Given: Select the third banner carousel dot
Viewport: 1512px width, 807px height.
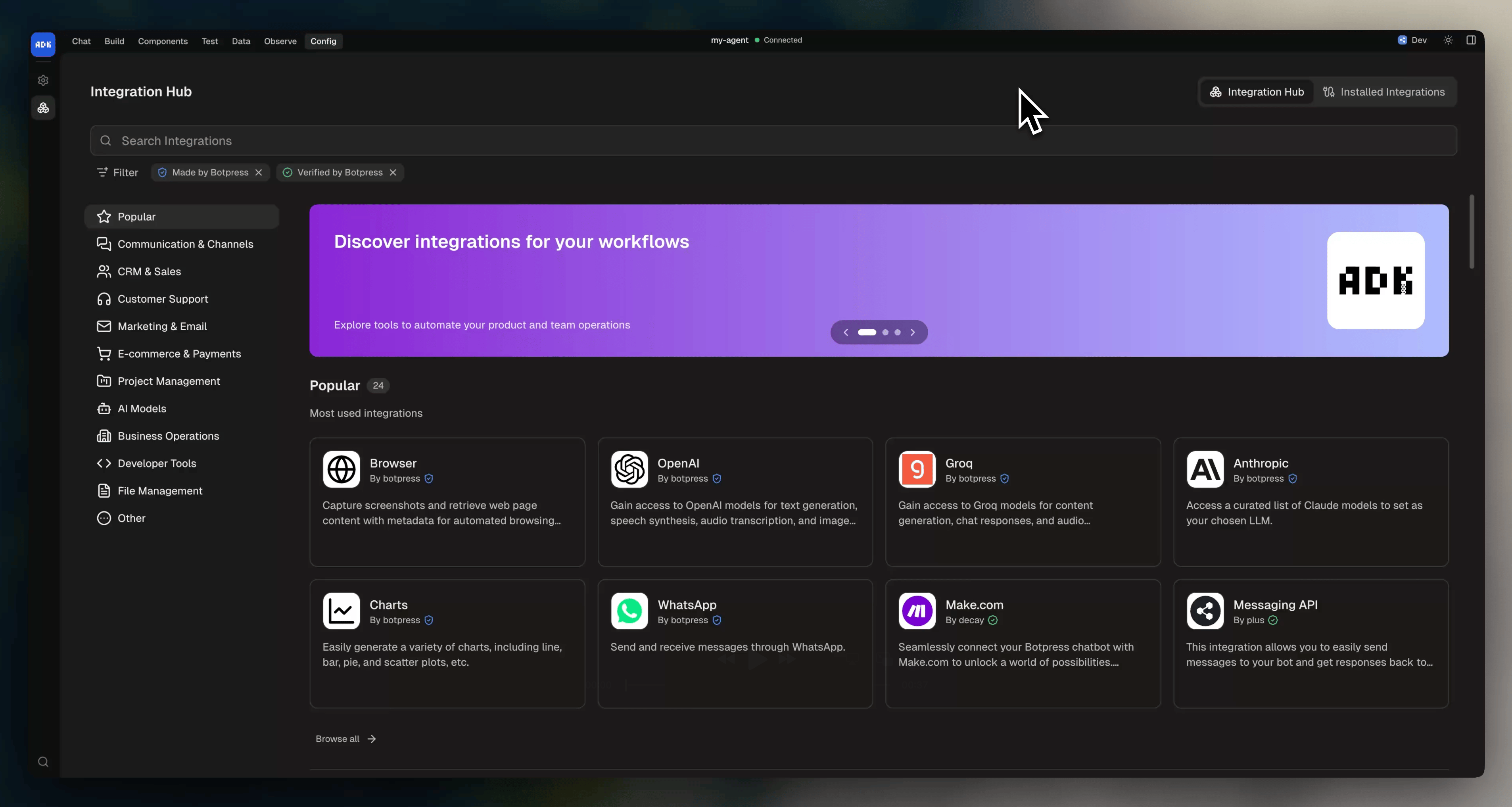Looking at the screenshot, I should [898, 332].
